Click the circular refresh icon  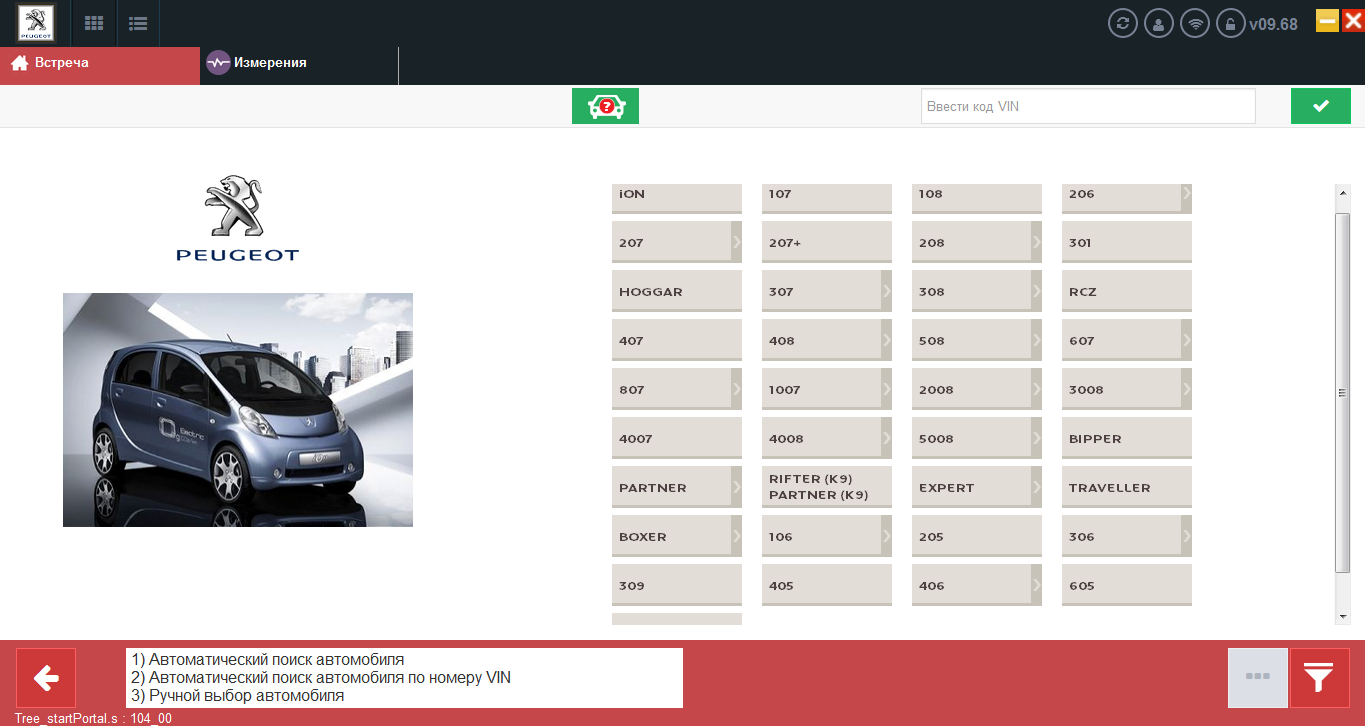(x=1123, y=23)
